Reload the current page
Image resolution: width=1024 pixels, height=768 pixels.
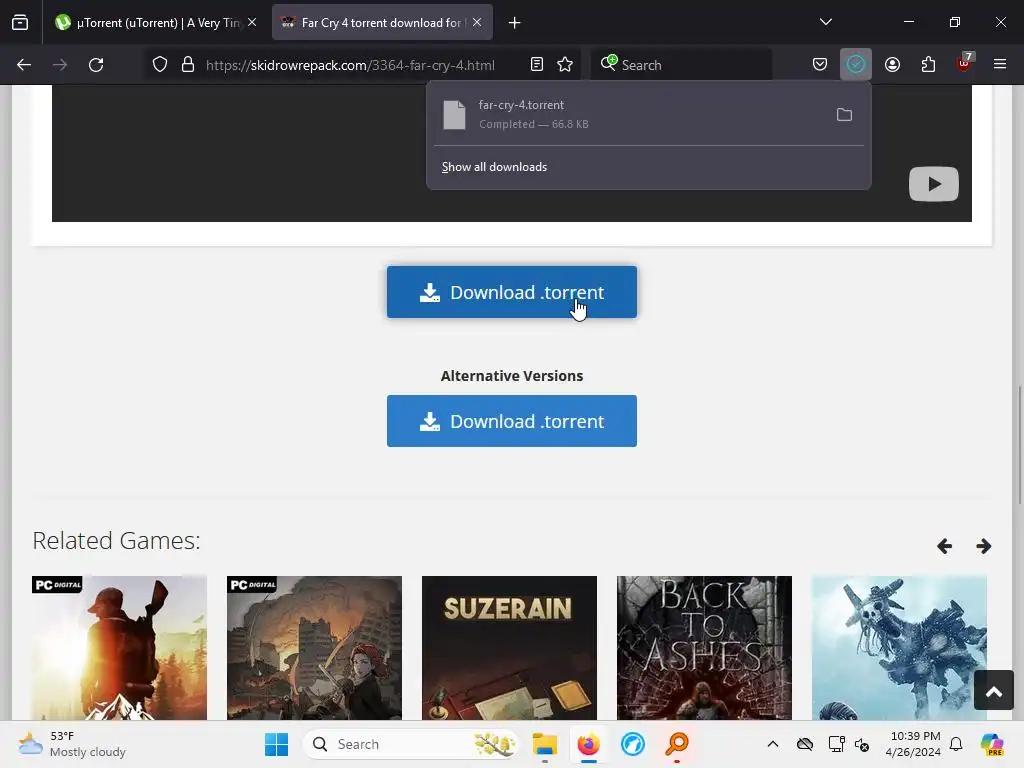coord(96,65)
